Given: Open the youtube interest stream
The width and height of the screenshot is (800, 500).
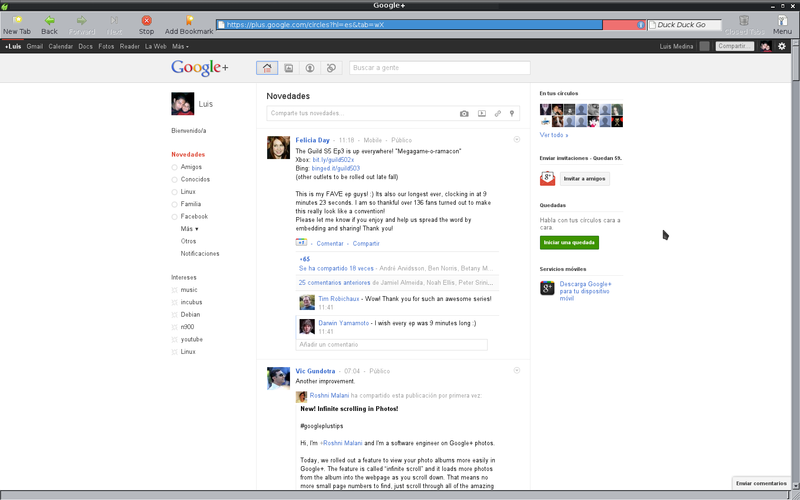Looking at the screenshot, I should tap(191, 339).
